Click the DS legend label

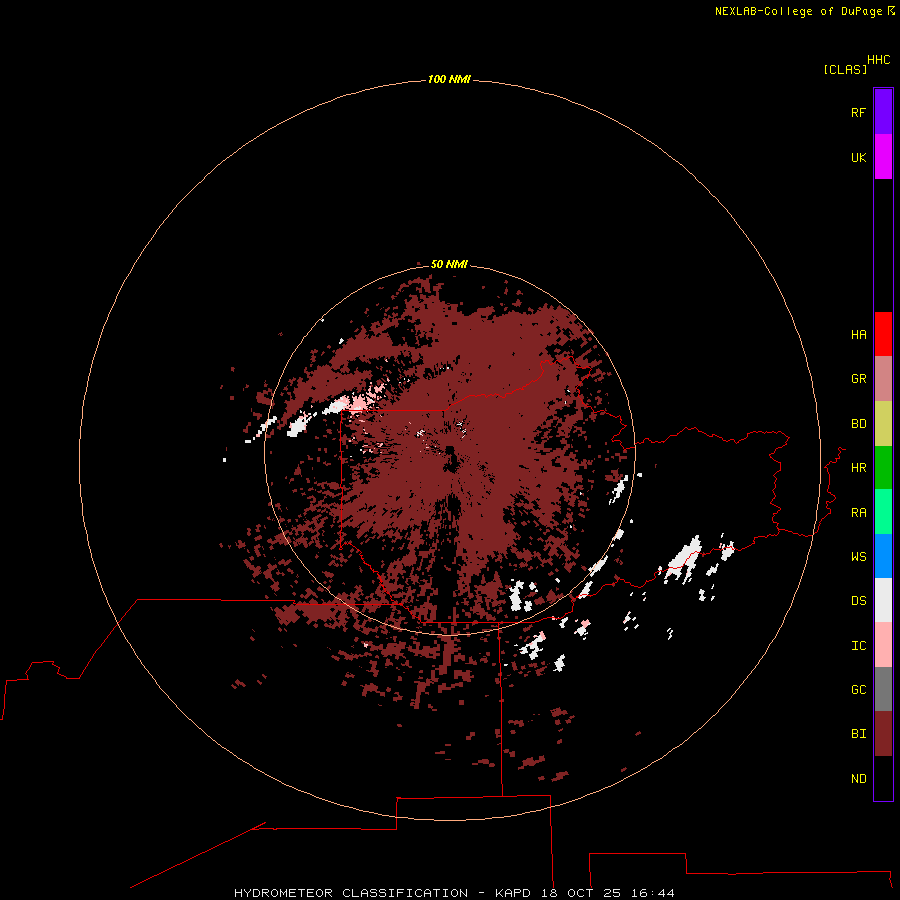tap(858, 601)
